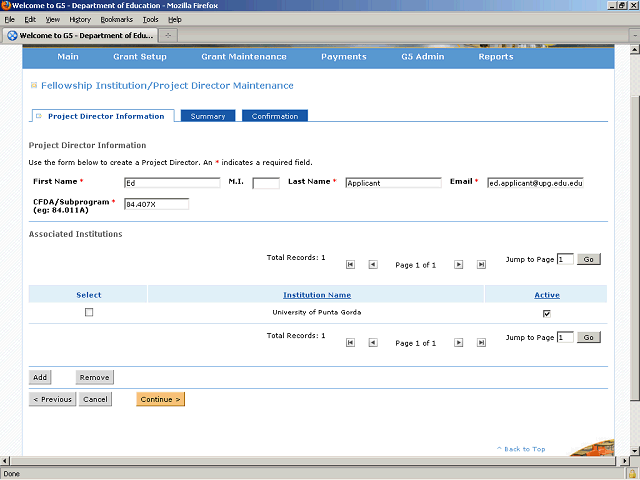This screenshot has height=480, width=640.
Task: Focus upper Jump to Page field
Action: point(565,259)
